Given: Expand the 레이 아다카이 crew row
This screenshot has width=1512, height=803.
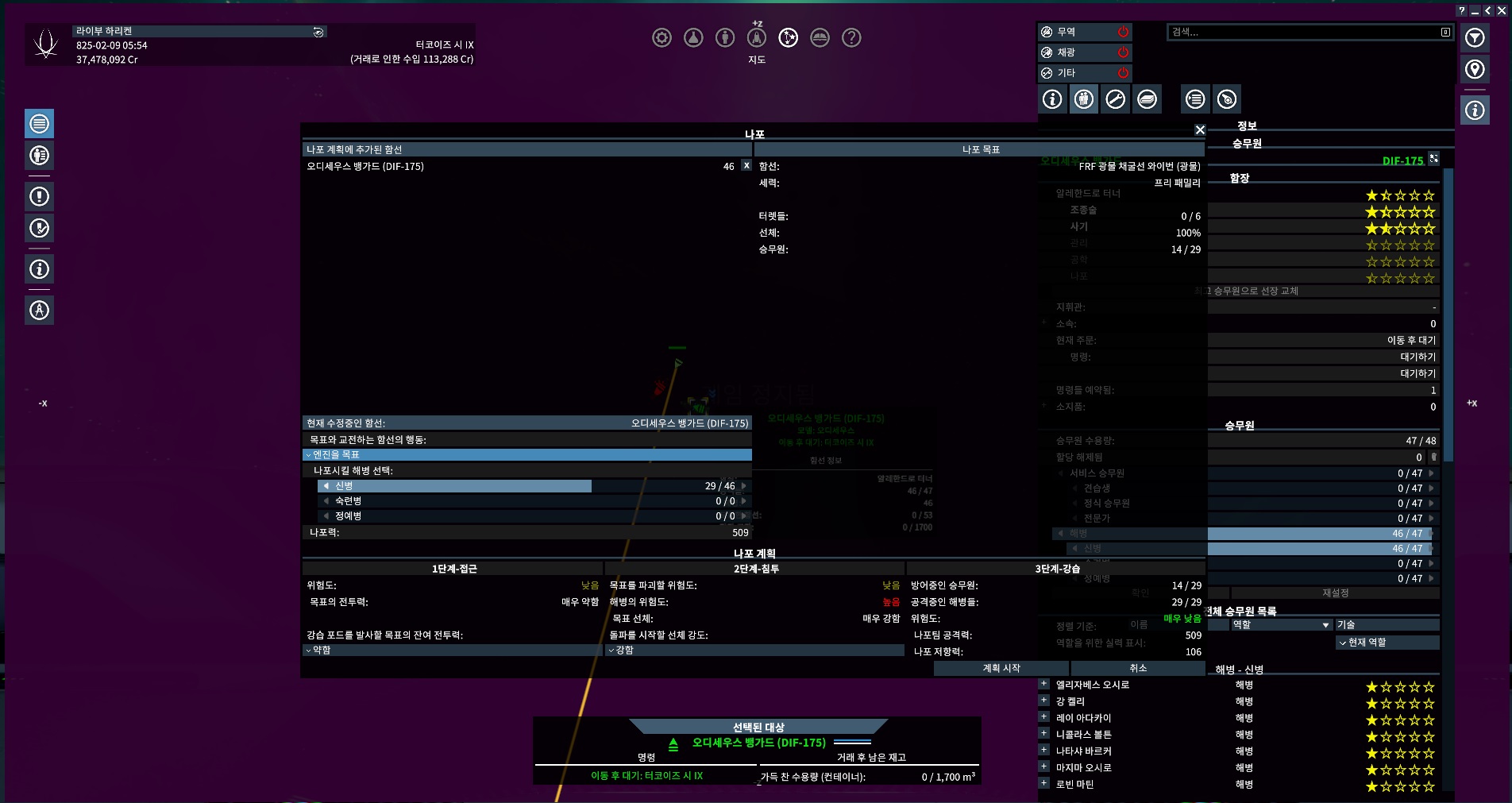Looking at the screenshot, I should pyautogui.click(x=1044, y=717).
